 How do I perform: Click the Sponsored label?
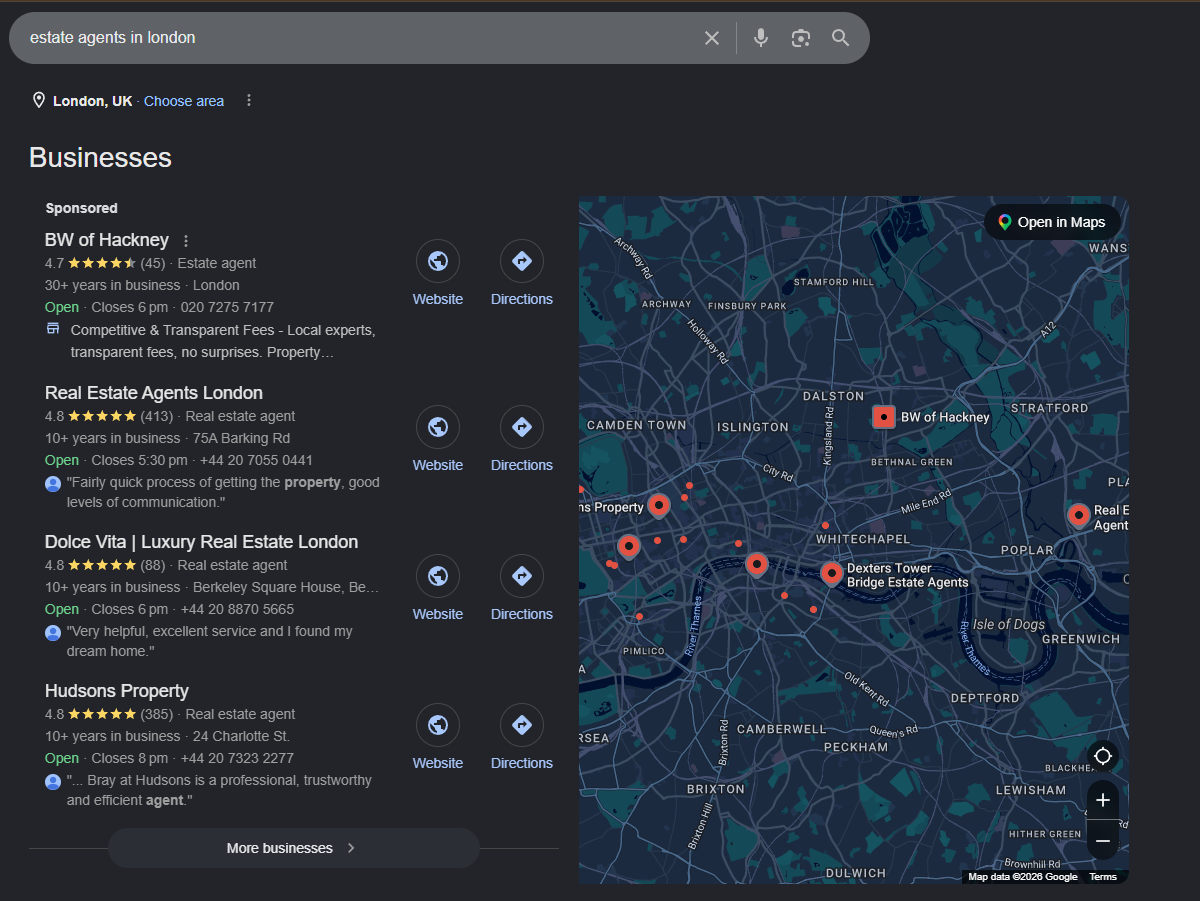tap(82, 208)
